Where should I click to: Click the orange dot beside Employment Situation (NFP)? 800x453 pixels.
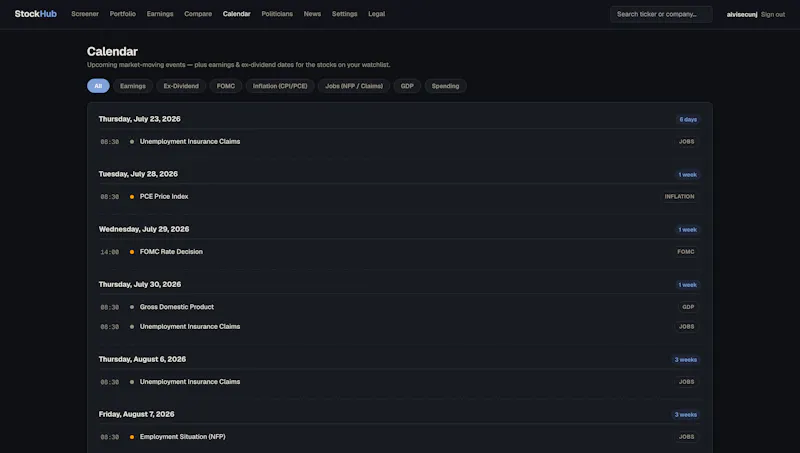(x=132, y=437)
